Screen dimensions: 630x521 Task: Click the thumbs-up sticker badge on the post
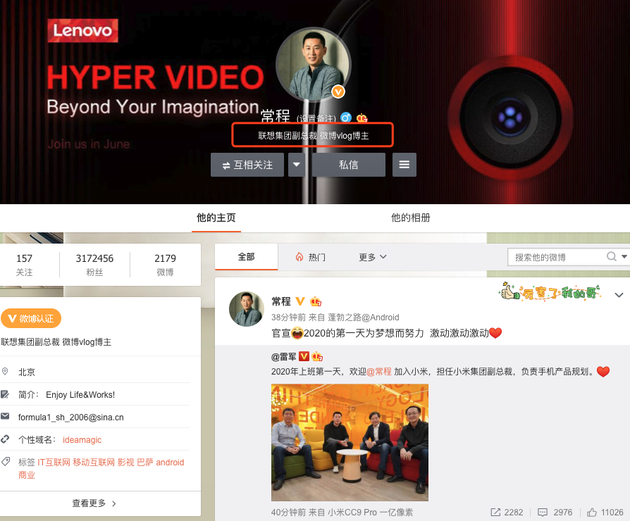pyautogui.click(x=550, y=292)
